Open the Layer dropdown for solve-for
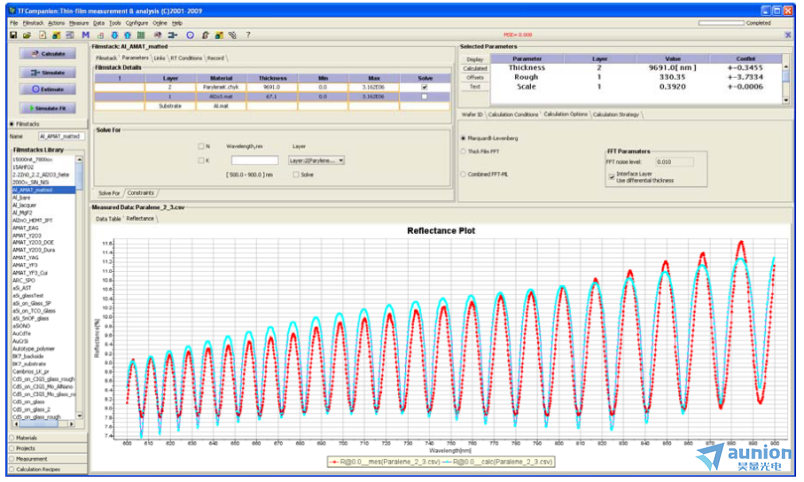Image resolution: width=804 pixels, height=482 pixels. 316,160
